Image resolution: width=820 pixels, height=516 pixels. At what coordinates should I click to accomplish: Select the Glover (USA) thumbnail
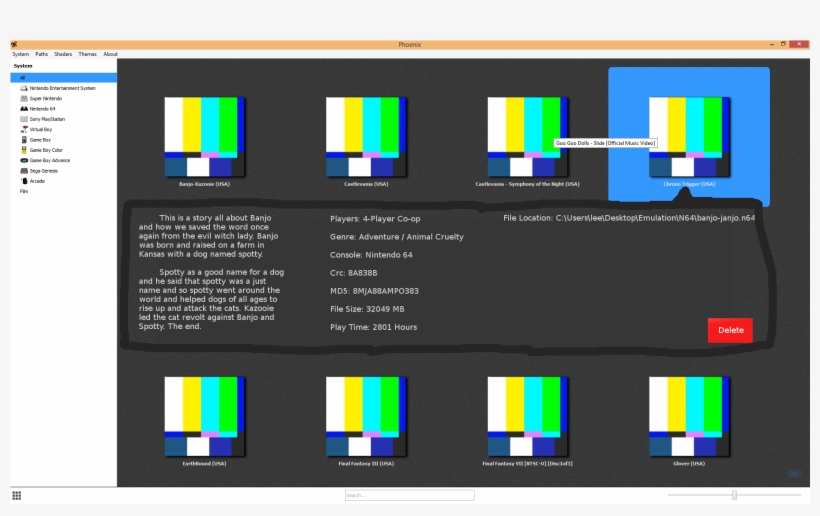pos(689,417)
